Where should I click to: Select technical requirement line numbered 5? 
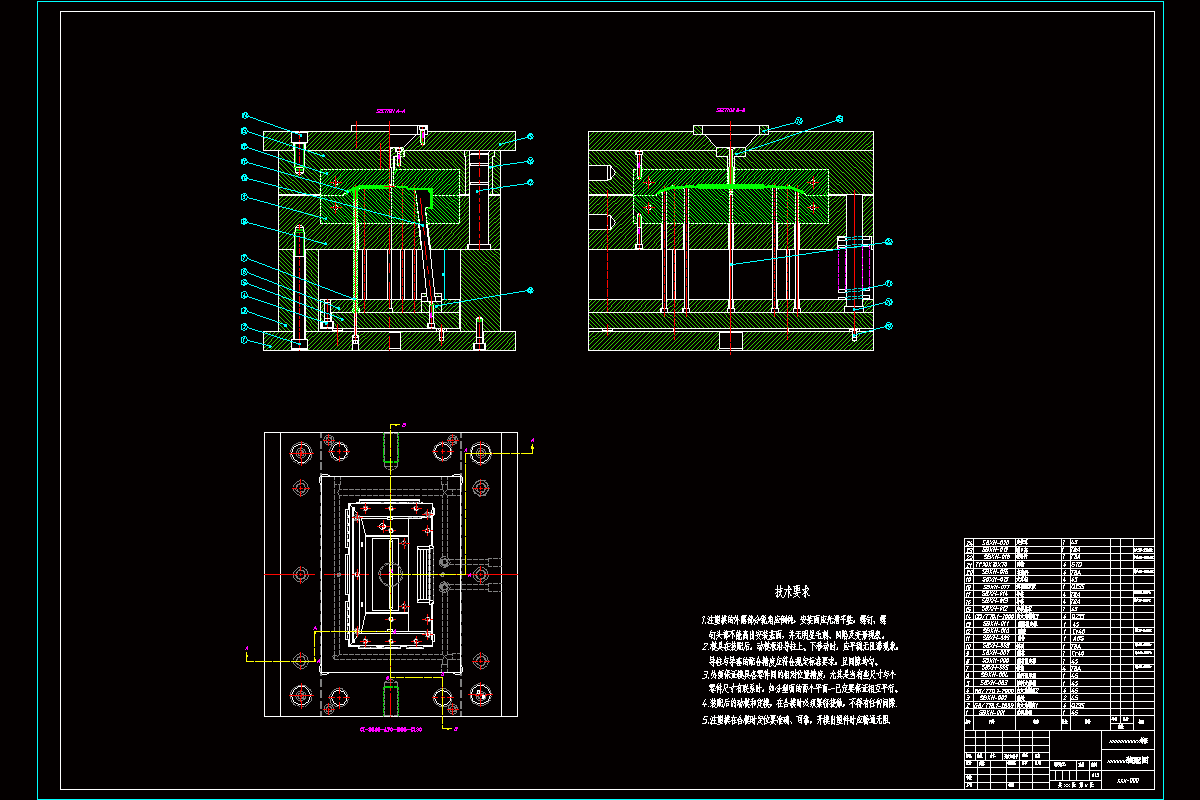coord(796,719)
